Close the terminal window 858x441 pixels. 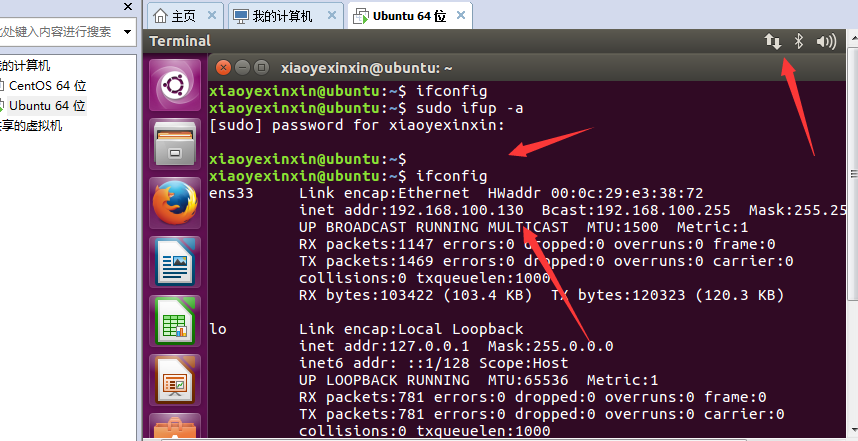click(223, 68)
